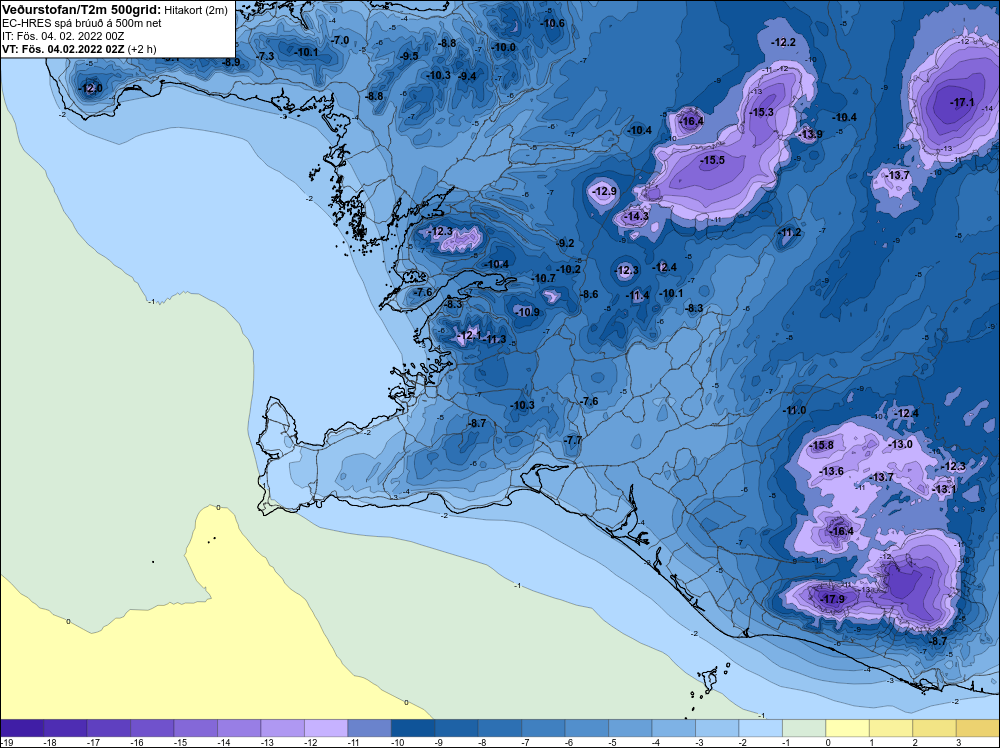
Task: Select the -13.6 temperature value
Action: 831,471
